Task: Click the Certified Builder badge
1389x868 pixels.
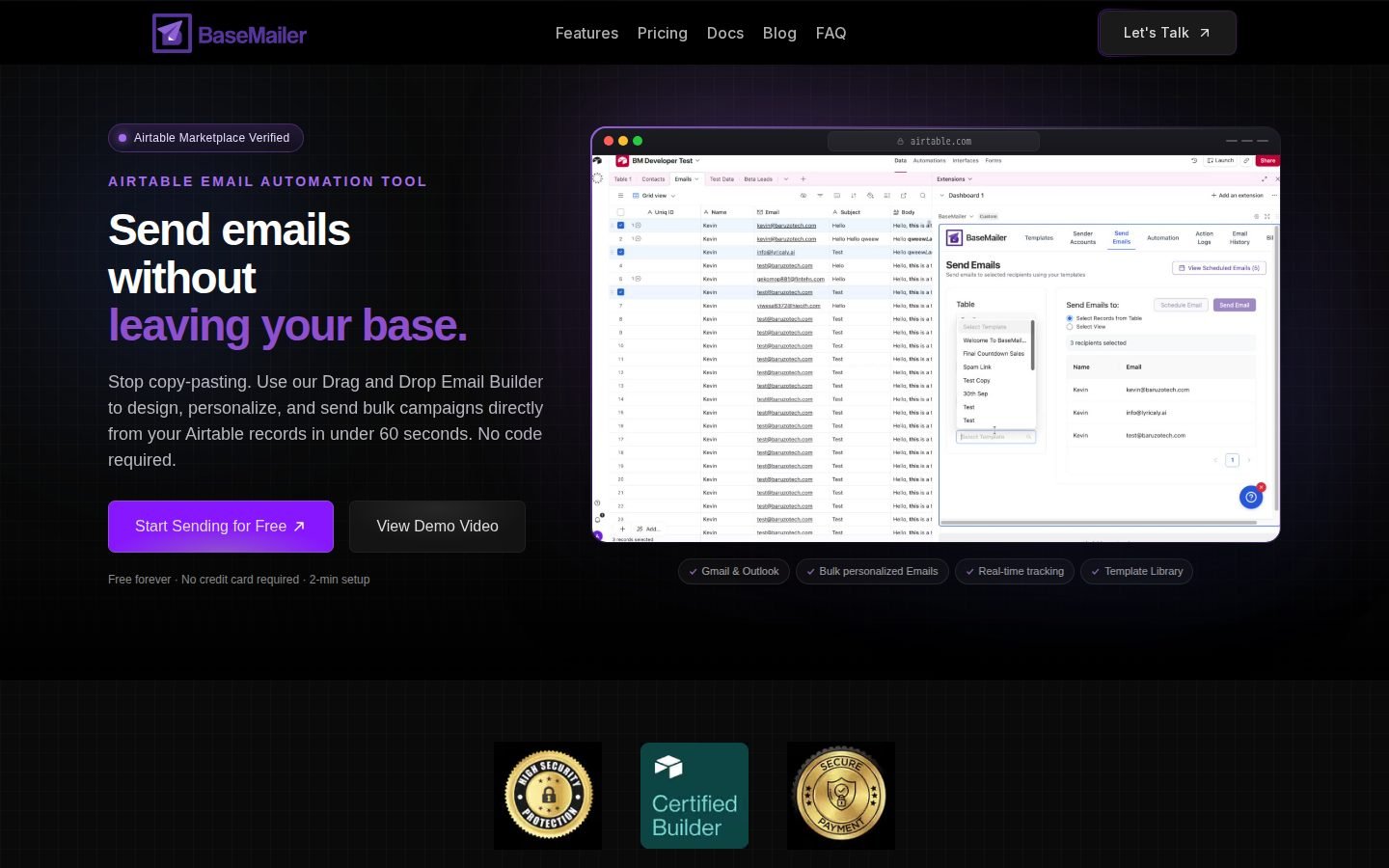Action: coord(694,796)
